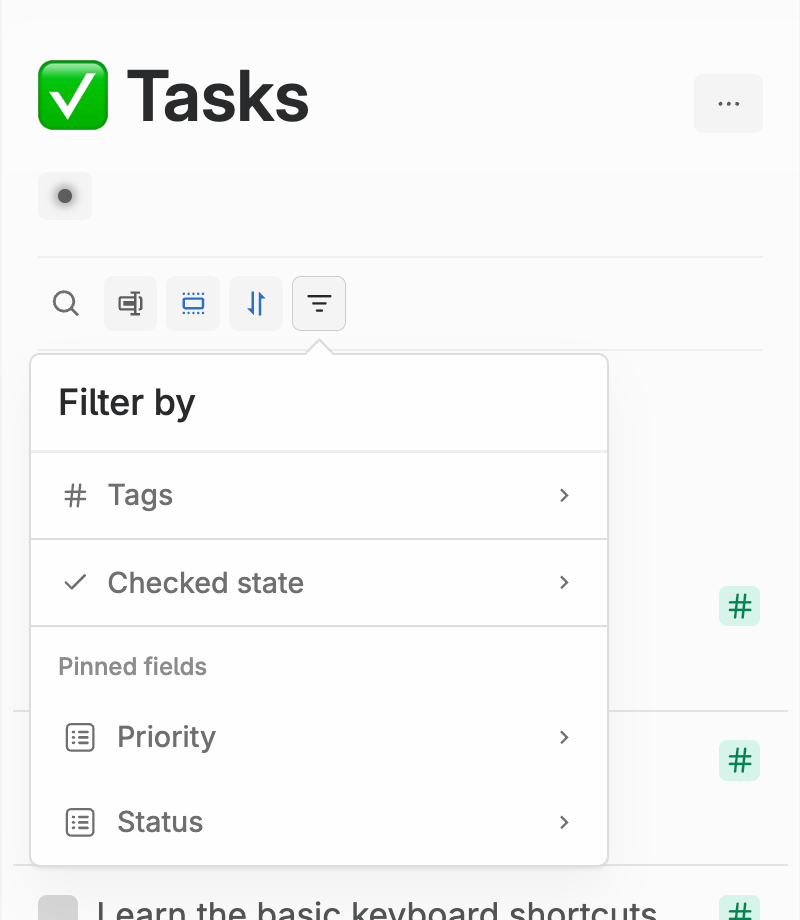
Task: Click the second green hashtag tag badge
Action: coord(740,760)
